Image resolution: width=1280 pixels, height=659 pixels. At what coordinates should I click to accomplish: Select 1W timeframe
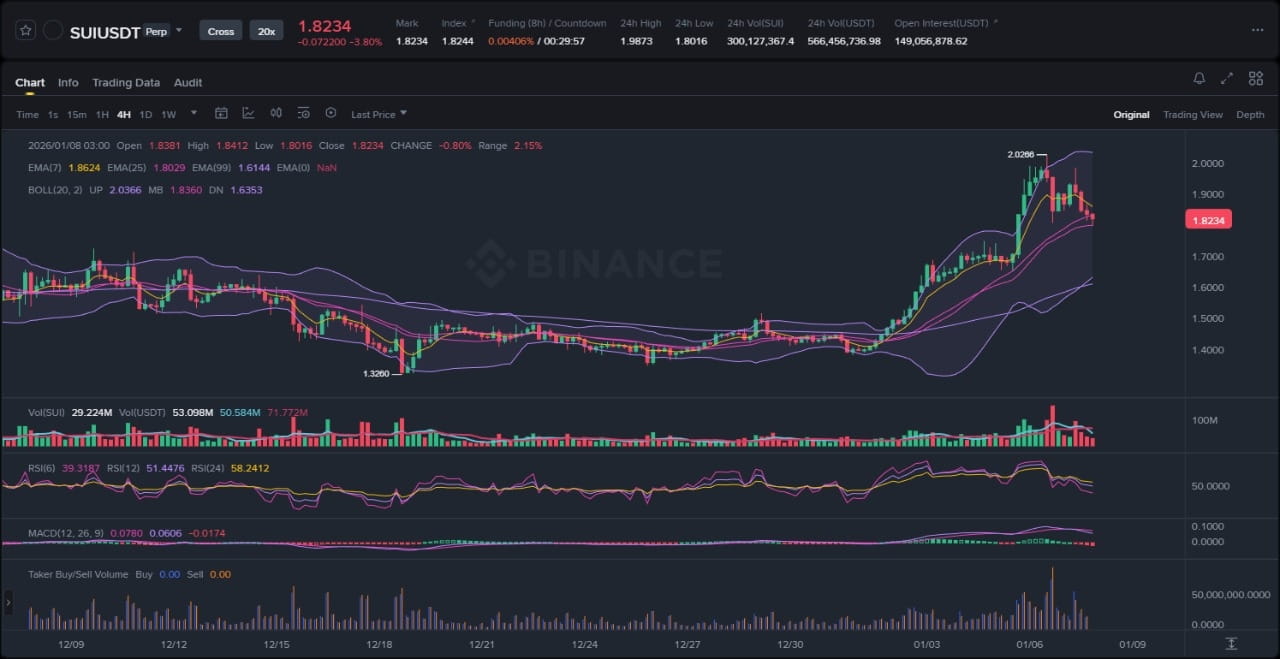pos(168,114)
